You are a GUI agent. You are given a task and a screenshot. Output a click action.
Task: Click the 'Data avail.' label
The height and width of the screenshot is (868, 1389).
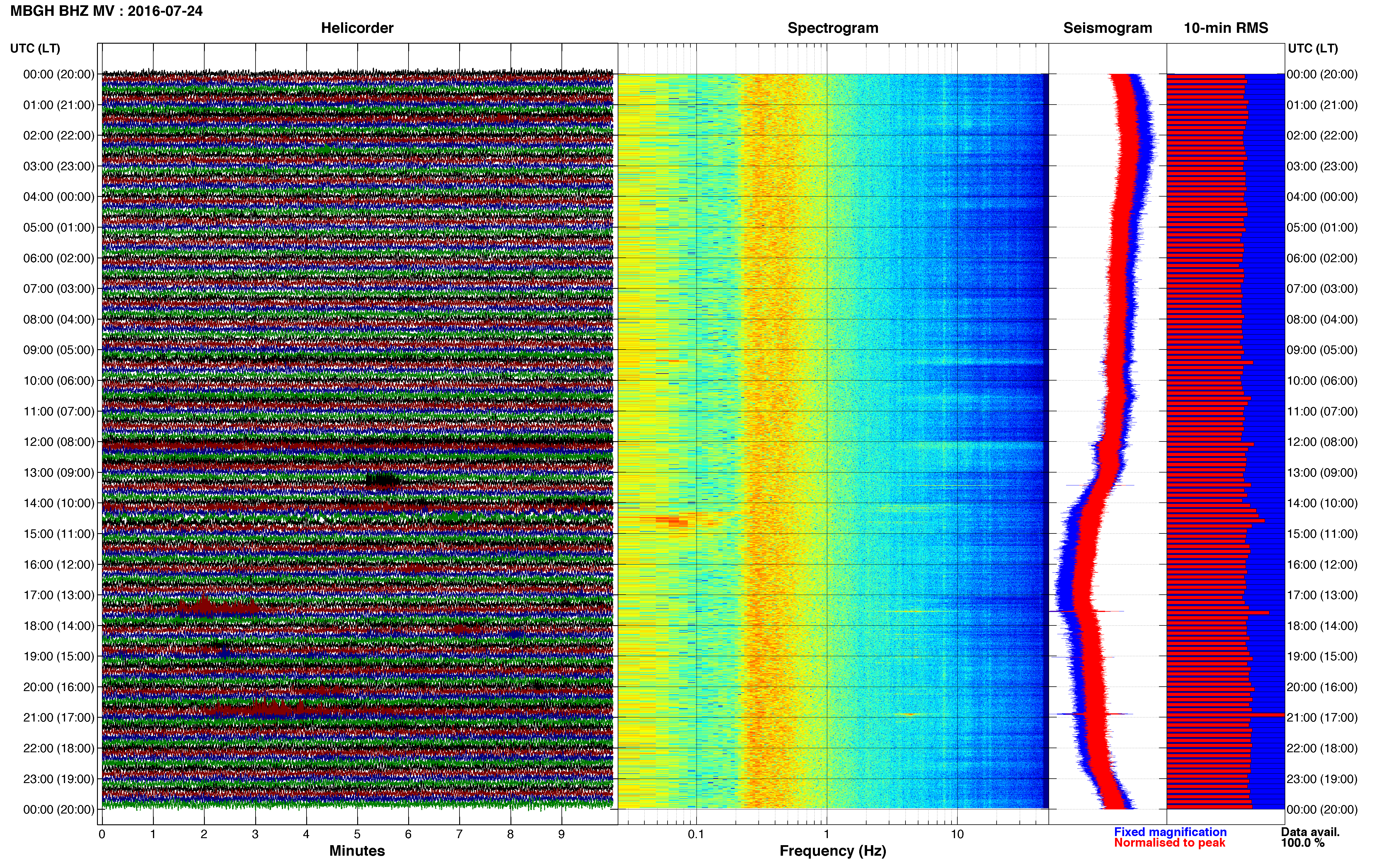point(1310,832)
